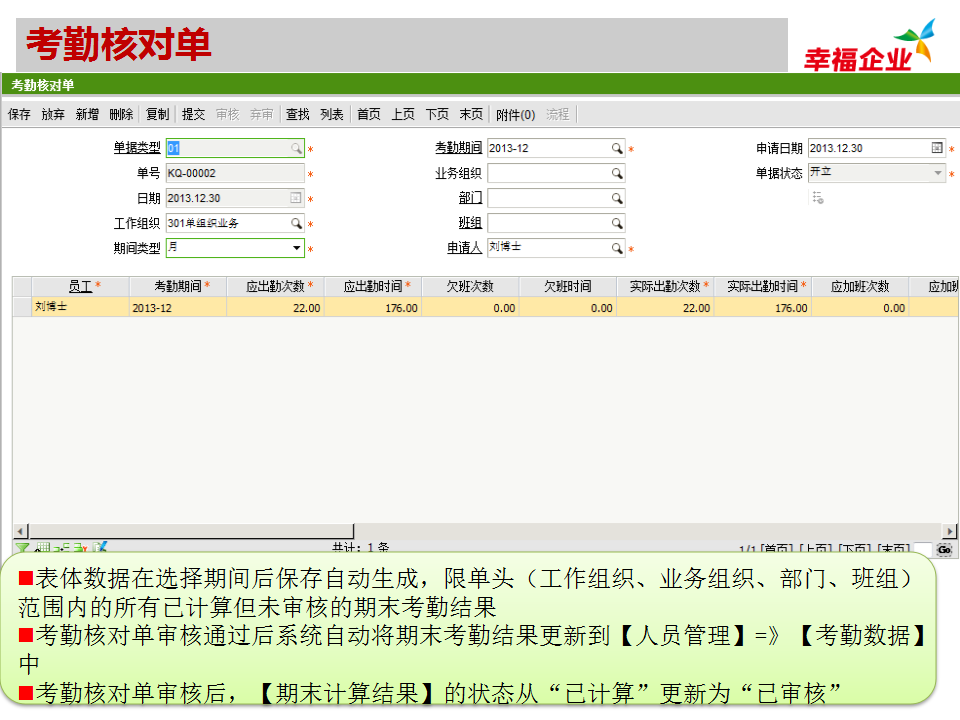Screen dimensions: 960x720
Task: Click 查找 toolbar button
Action: [297, 115]
